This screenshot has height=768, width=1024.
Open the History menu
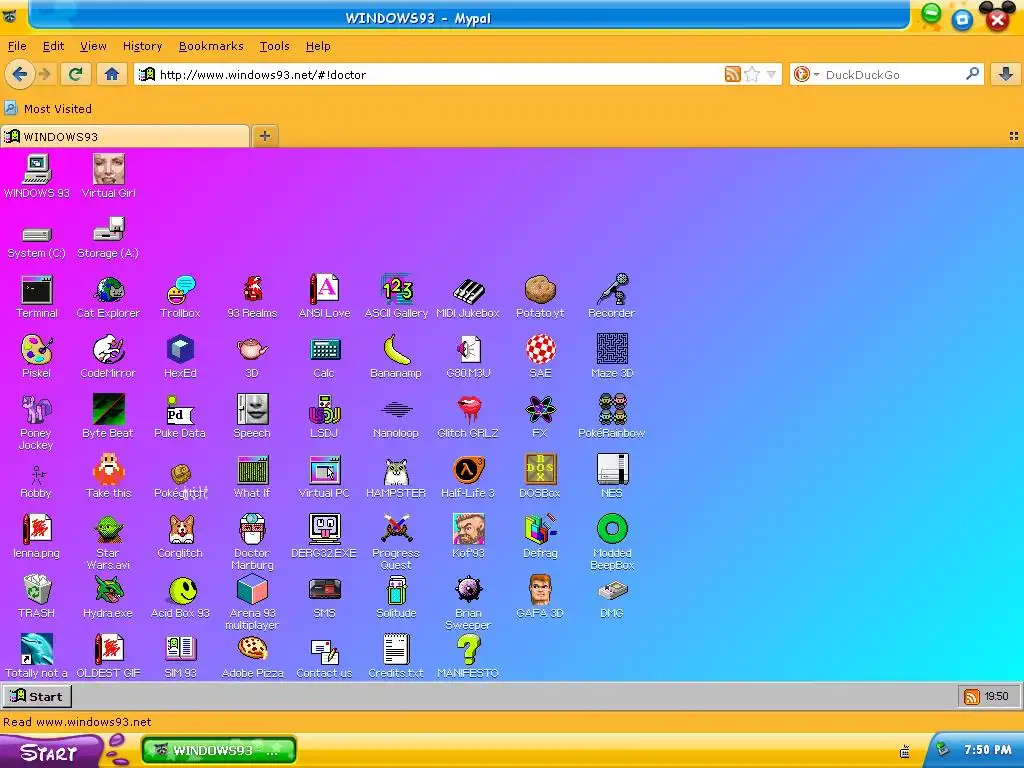point(142,46)
